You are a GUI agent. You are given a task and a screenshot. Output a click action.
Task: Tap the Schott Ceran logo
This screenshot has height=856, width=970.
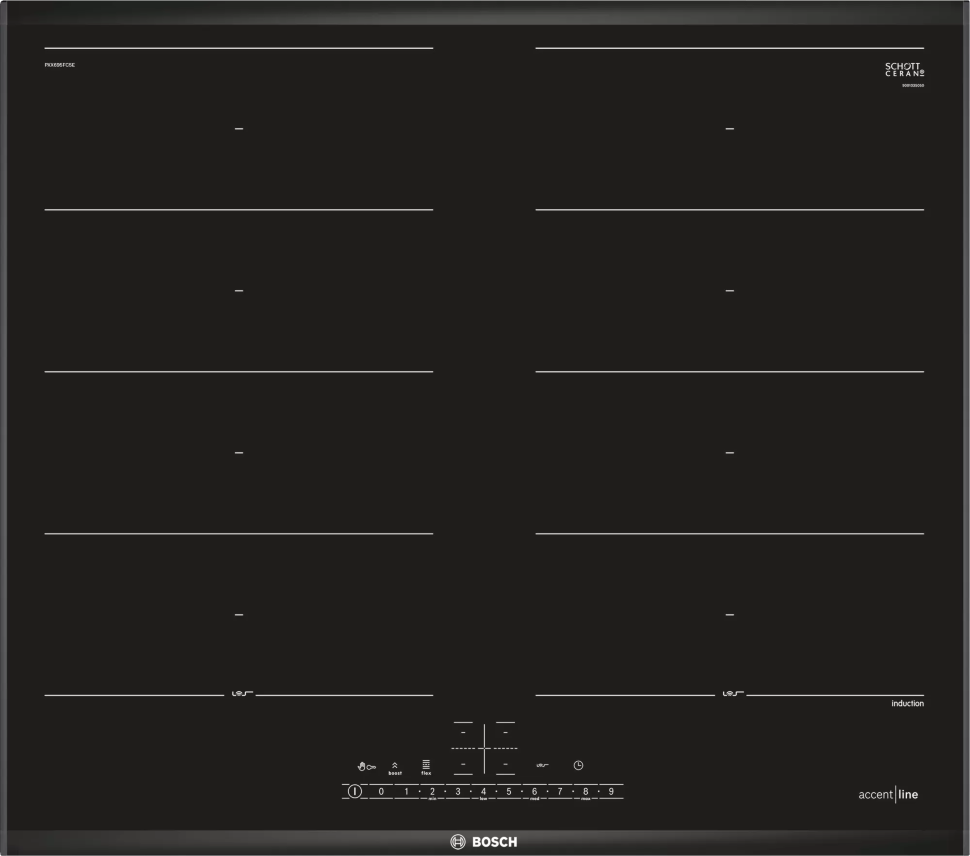click(904, 70)
